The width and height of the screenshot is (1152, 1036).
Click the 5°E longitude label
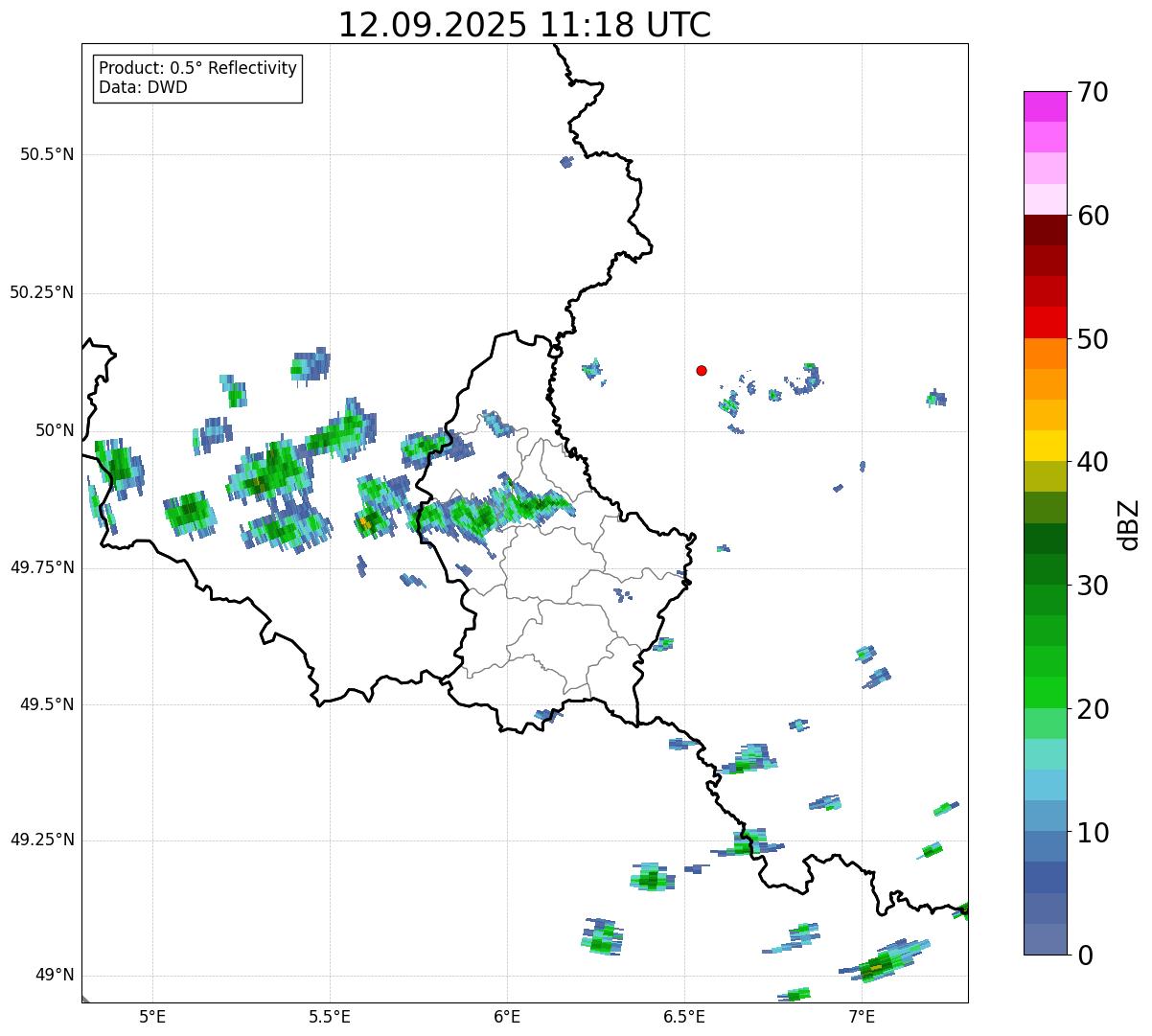click(152, 1017)
